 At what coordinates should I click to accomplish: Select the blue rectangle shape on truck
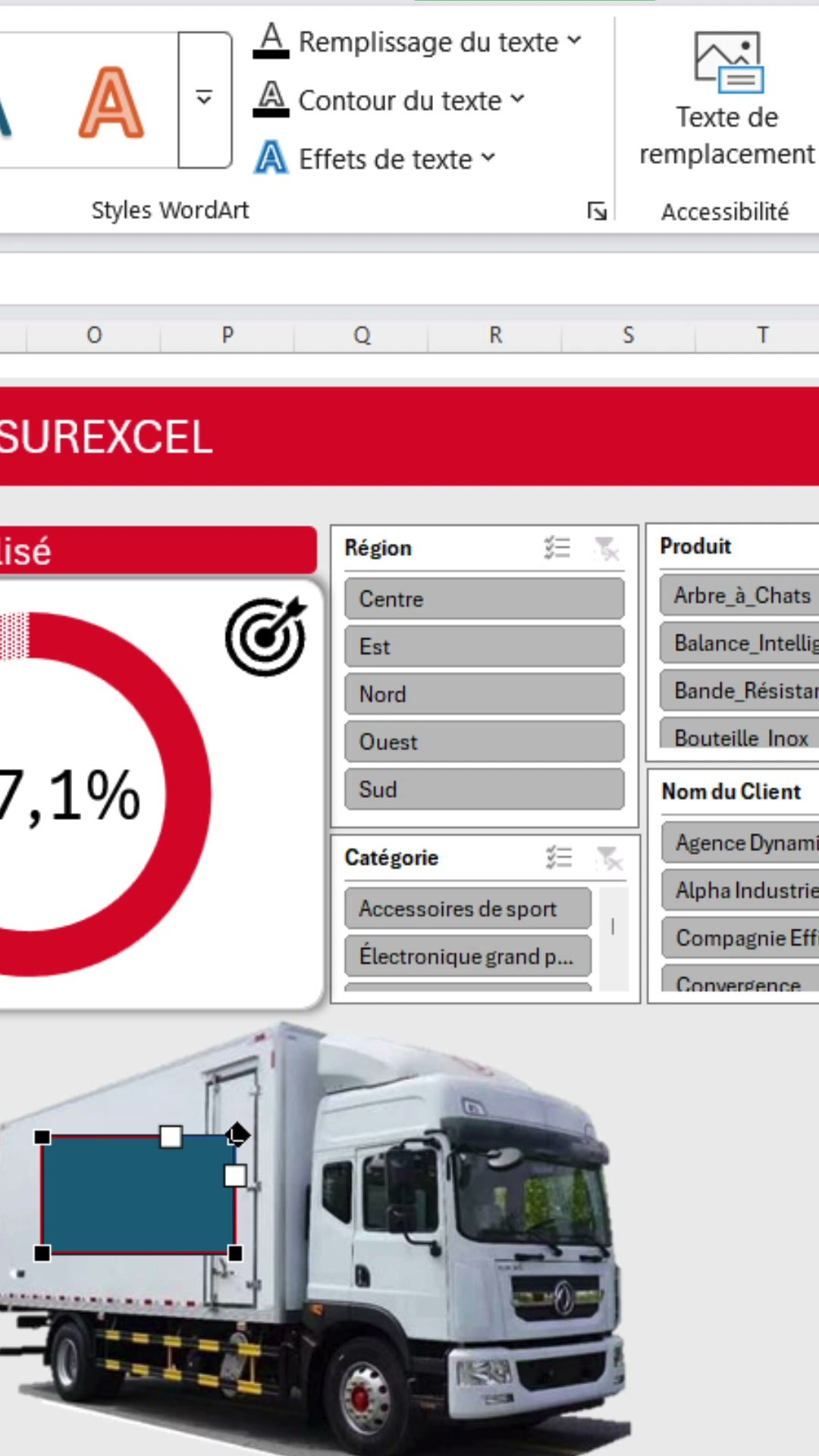(138, 1194)
